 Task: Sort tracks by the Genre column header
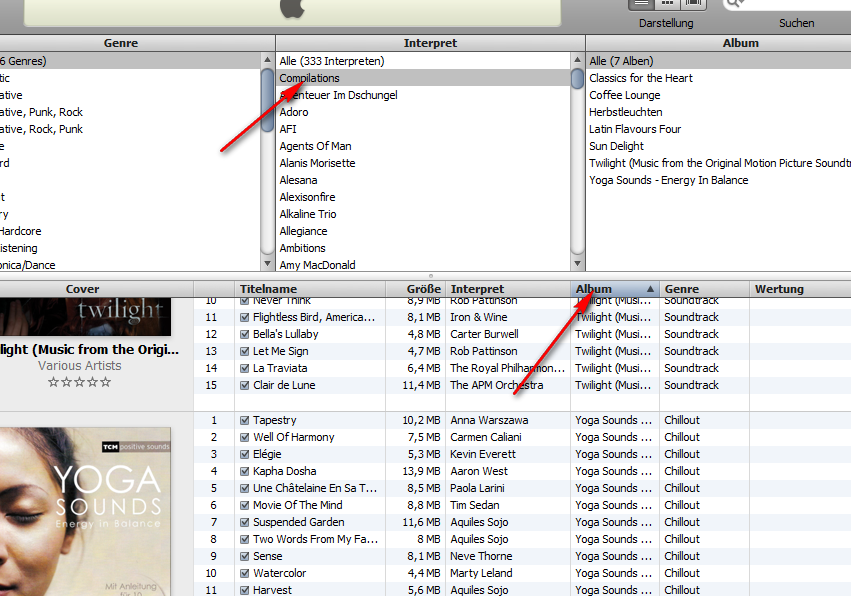[704, 289]
